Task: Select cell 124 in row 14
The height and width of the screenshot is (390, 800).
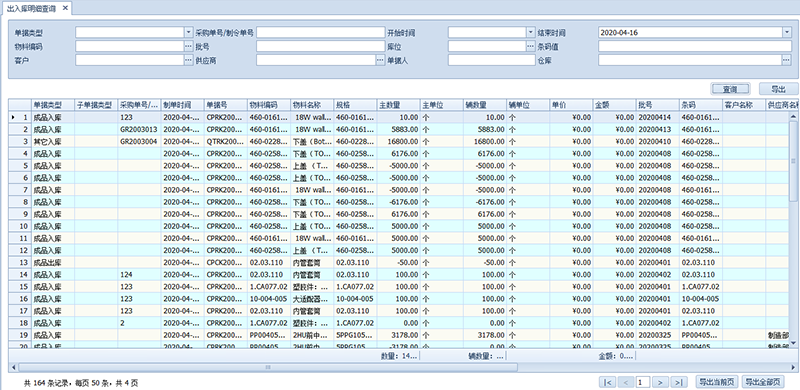Action: pyautogui.click(x=139, y=275)
